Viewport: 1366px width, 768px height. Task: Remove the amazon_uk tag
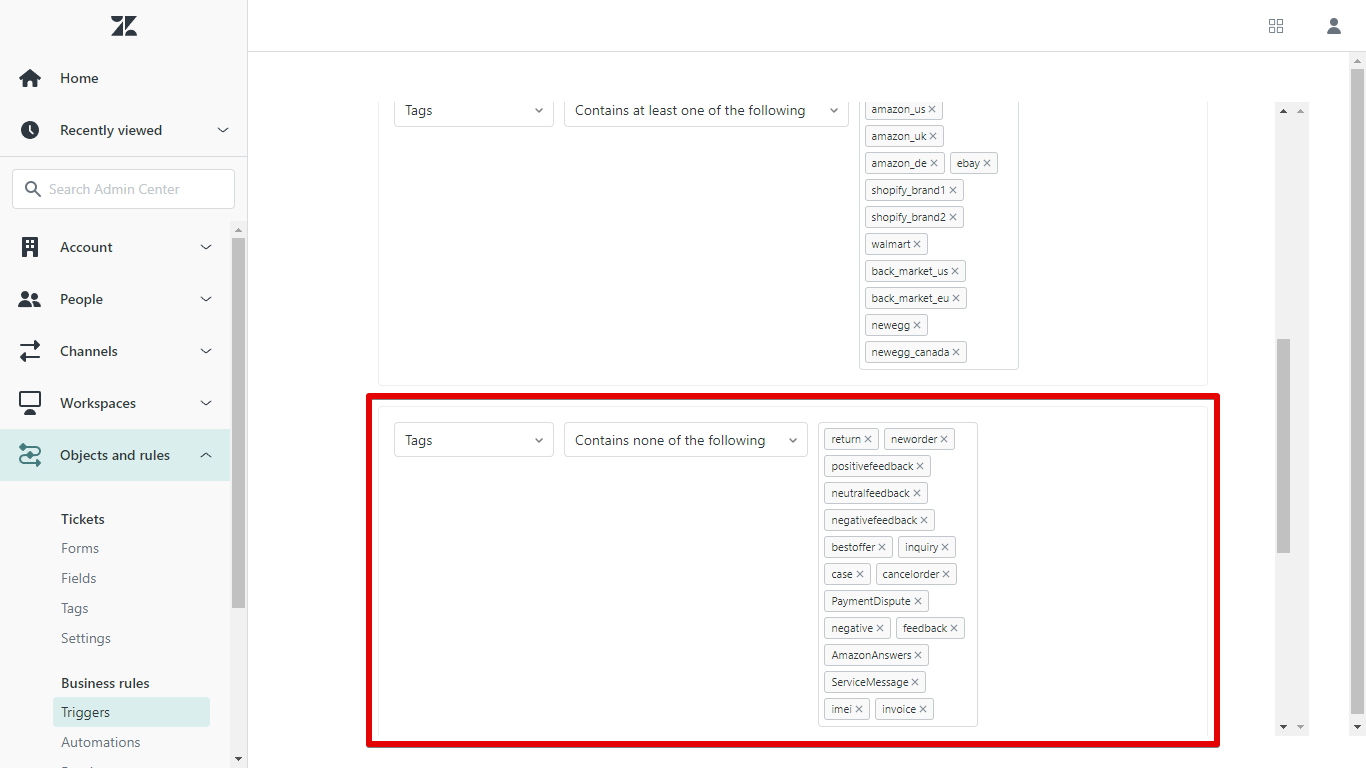pos(933,136)
